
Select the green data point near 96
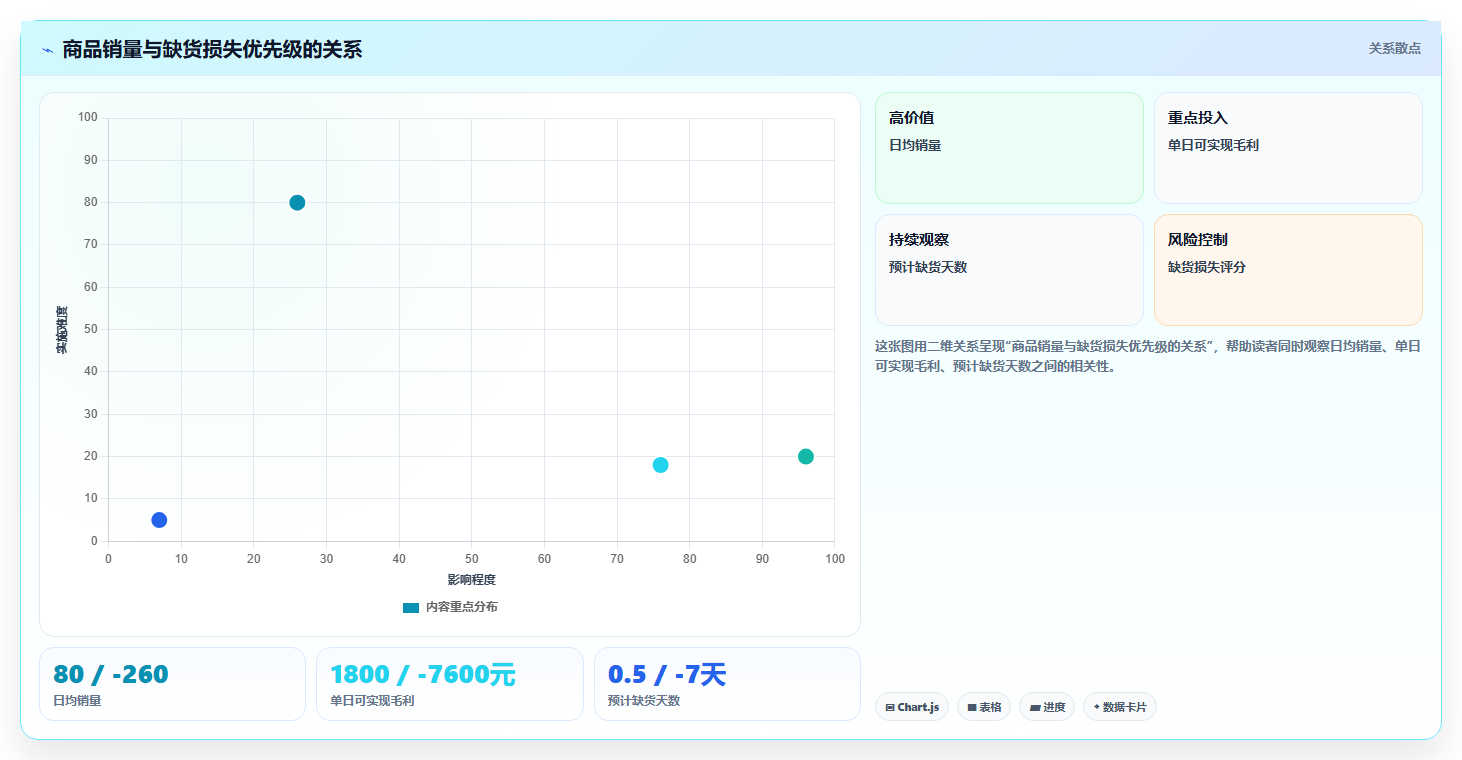(x=806, y=456)
